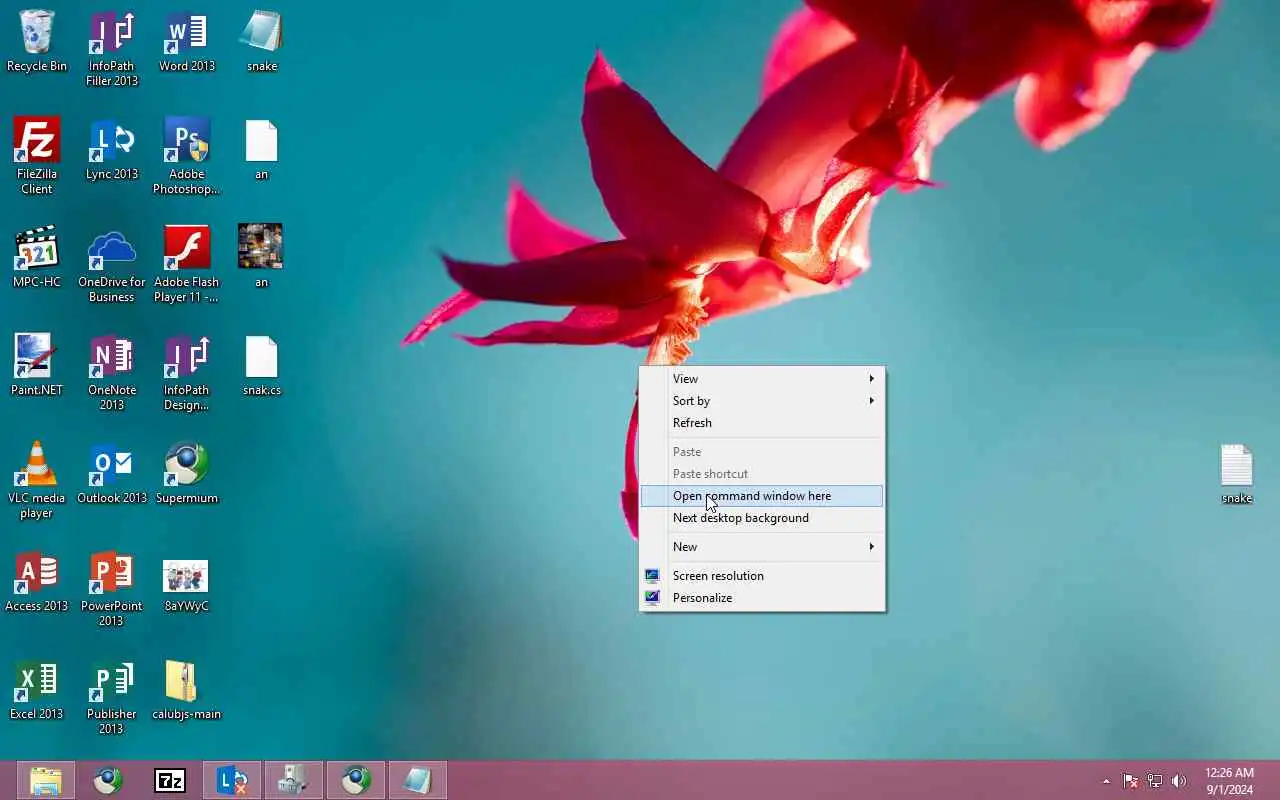Select the snake notepad icon beside Word 2013
Screen dimensions: 1280x800
[x=262, y=41]
